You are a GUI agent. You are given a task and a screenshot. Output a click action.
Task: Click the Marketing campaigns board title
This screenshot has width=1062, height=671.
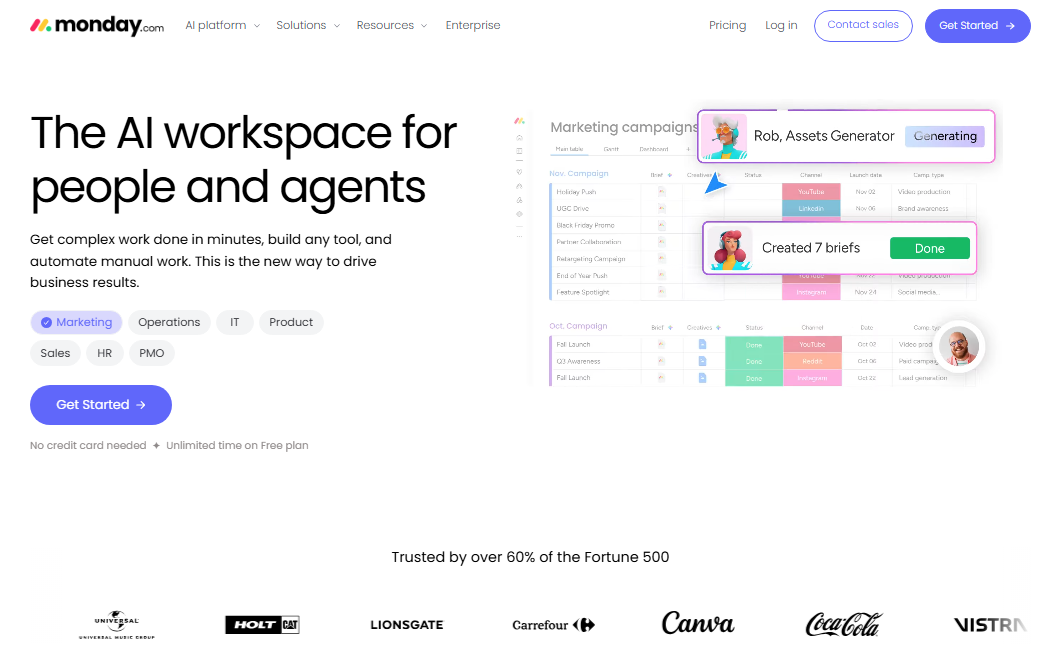click(623, 127)
